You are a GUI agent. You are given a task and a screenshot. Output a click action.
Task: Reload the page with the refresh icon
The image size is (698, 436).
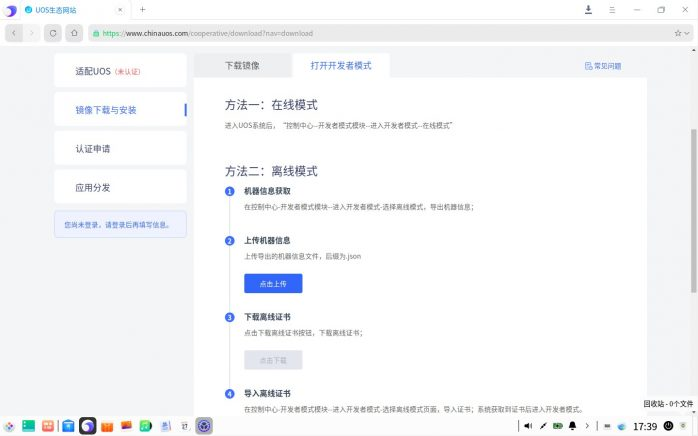[x=53, y=33]
